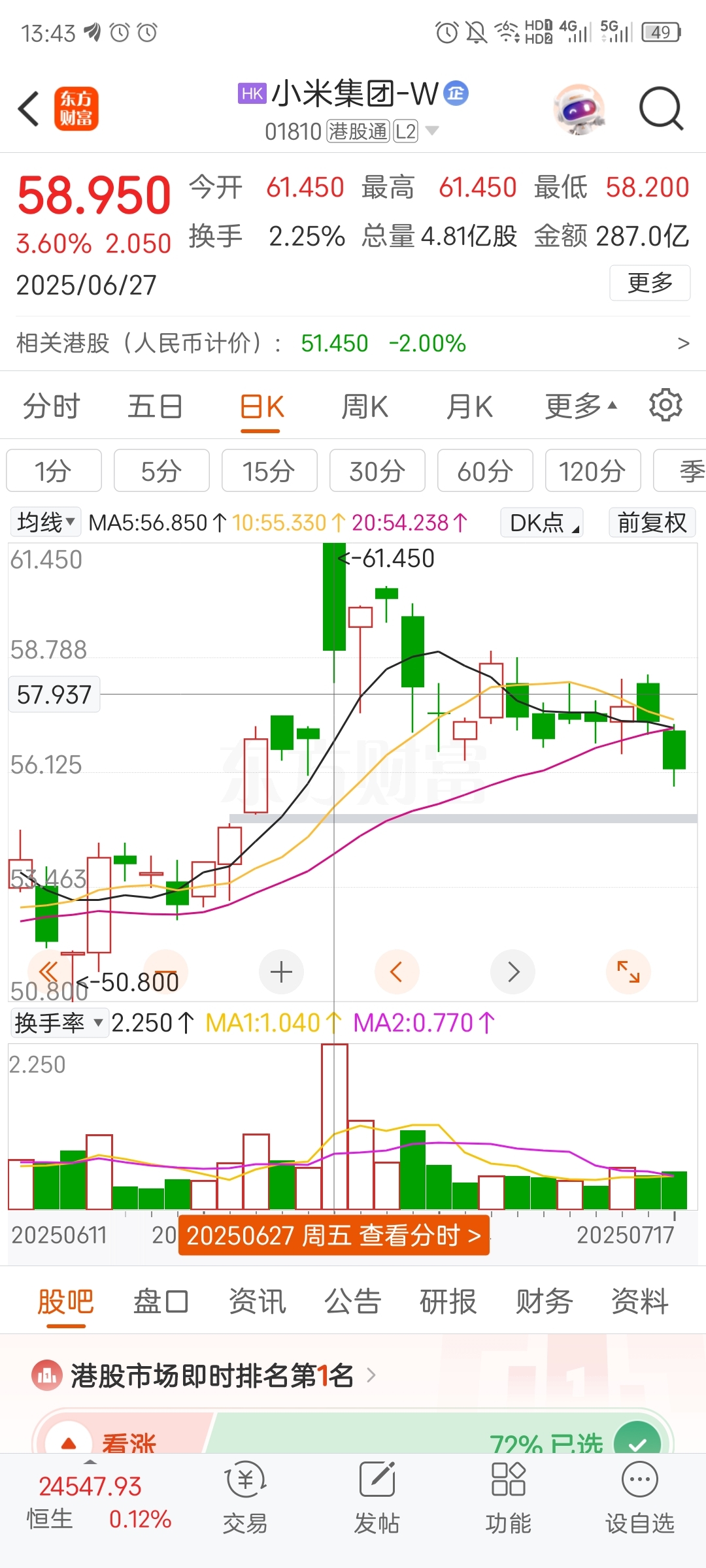Expand chart to fullscreen
This screenshot has height=1568, width=706.
tap(628, 972)
